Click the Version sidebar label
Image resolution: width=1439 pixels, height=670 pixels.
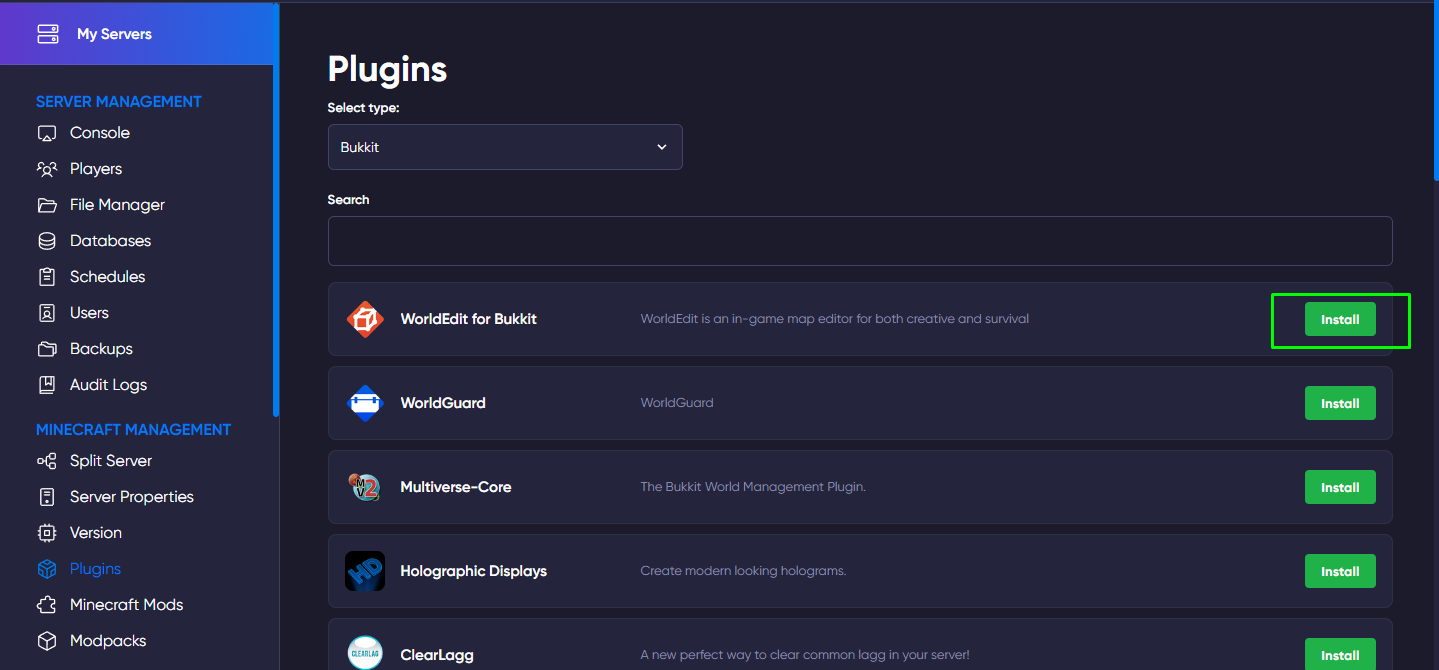pos(96,533)
